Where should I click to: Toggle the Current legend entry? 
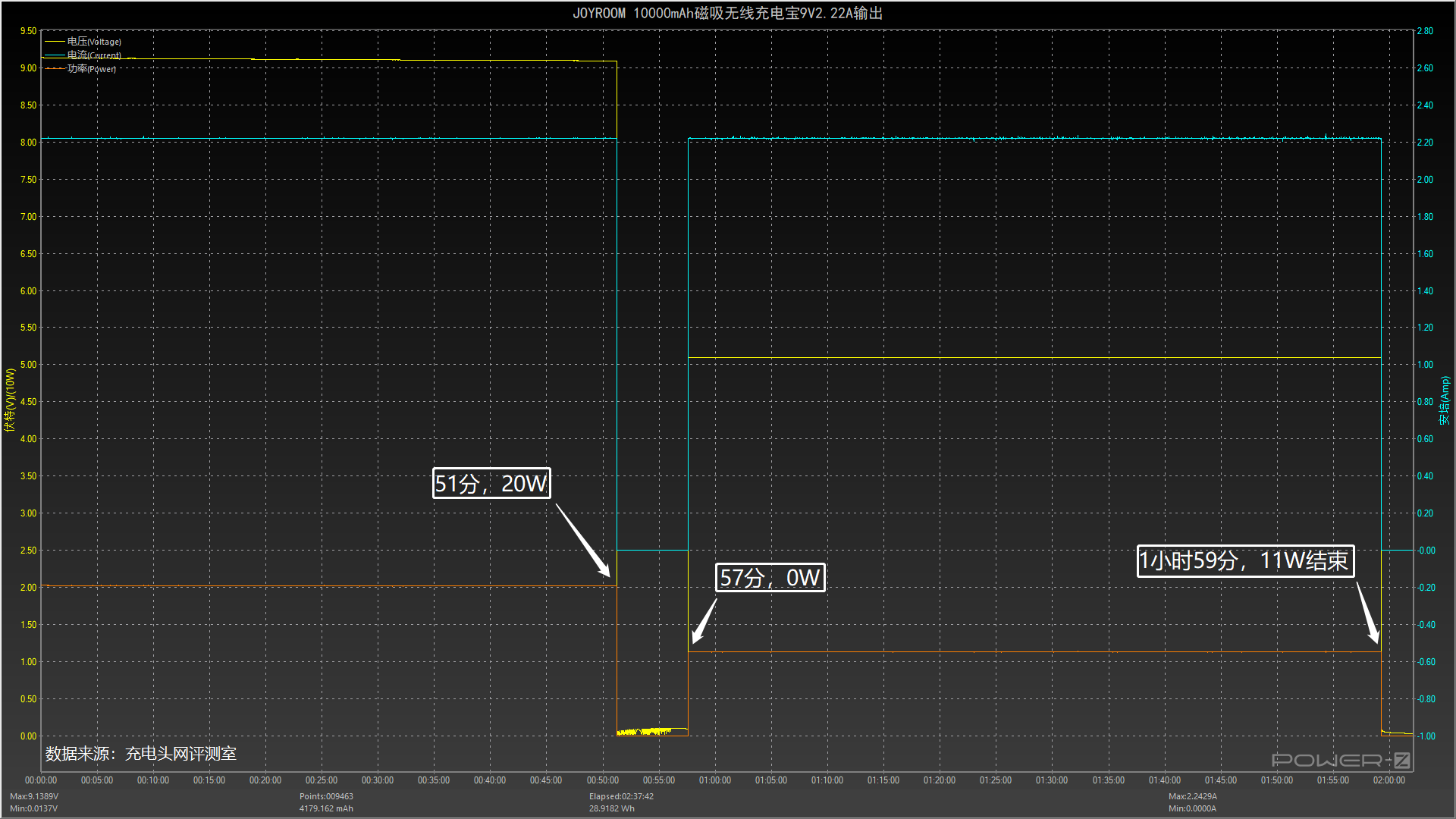coord(94,55)
